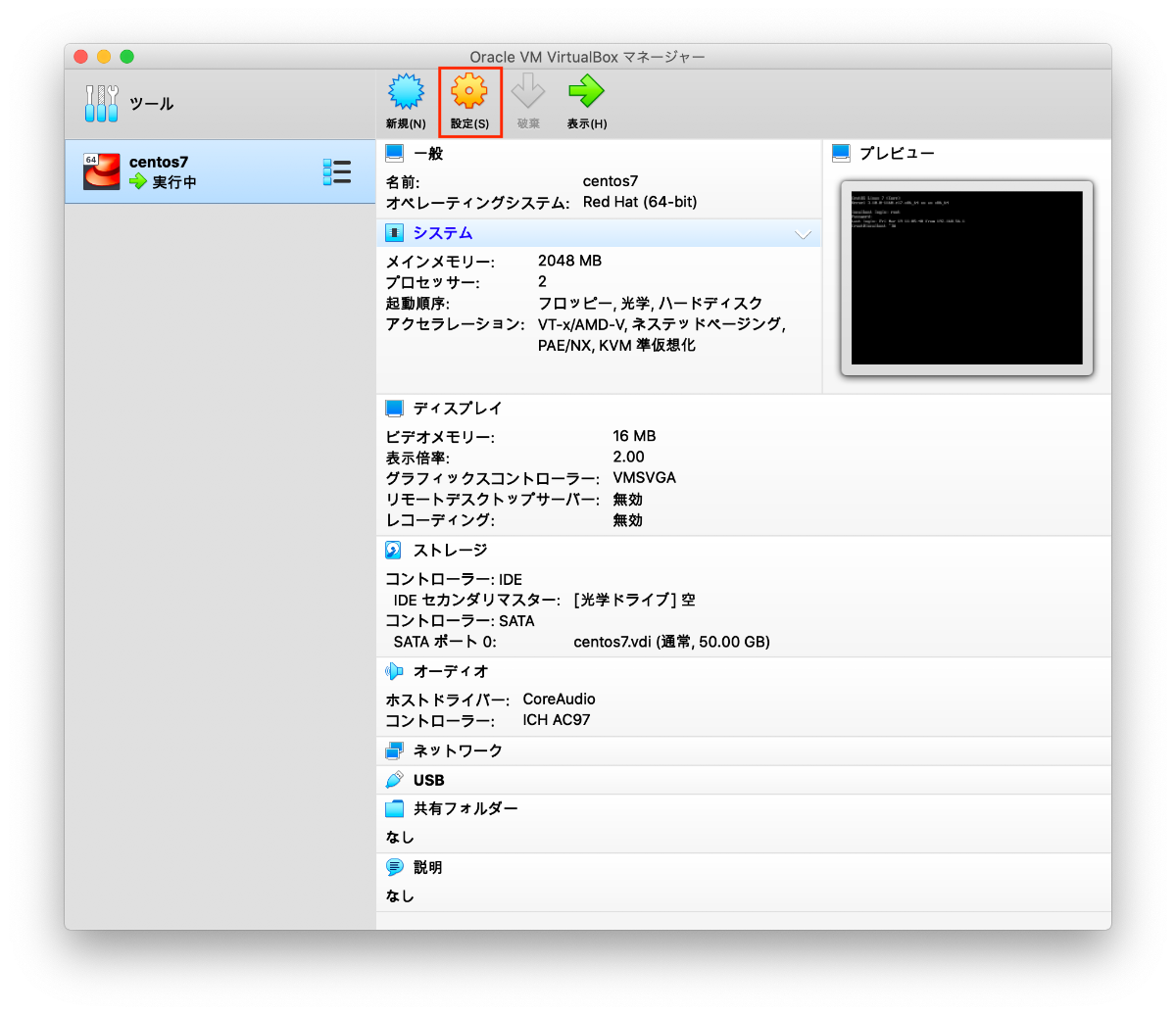
Task: Click the New (新規) VM toolbar icon
Action: click(x=406, y=92)
